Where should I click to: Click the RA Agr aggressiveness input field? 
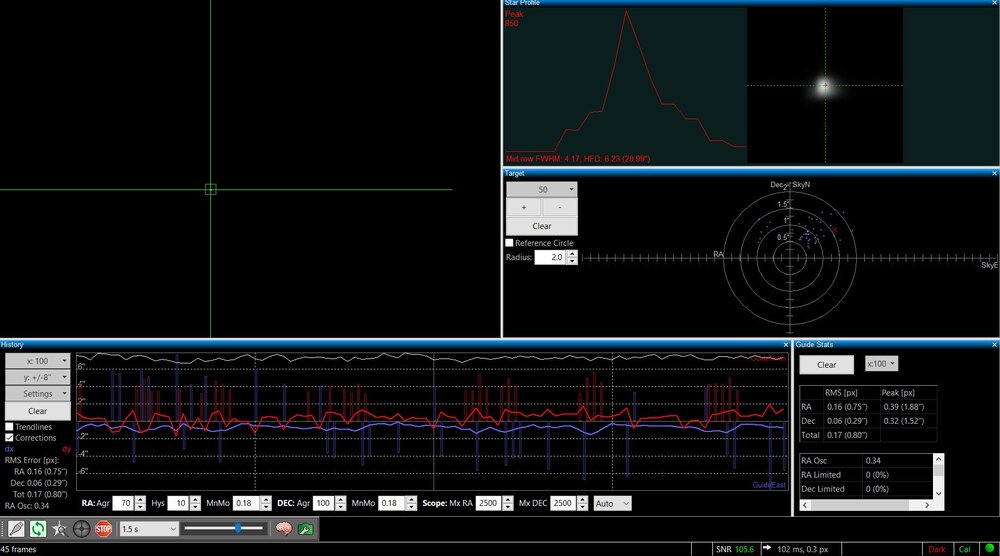coord(122,503)
